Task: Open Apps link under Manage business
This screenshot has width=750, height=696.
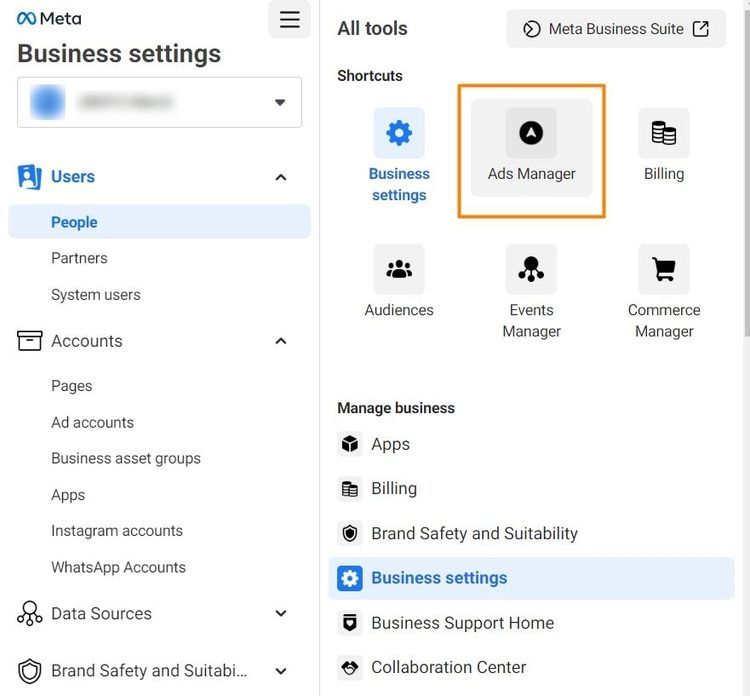Action: point(391,444)
